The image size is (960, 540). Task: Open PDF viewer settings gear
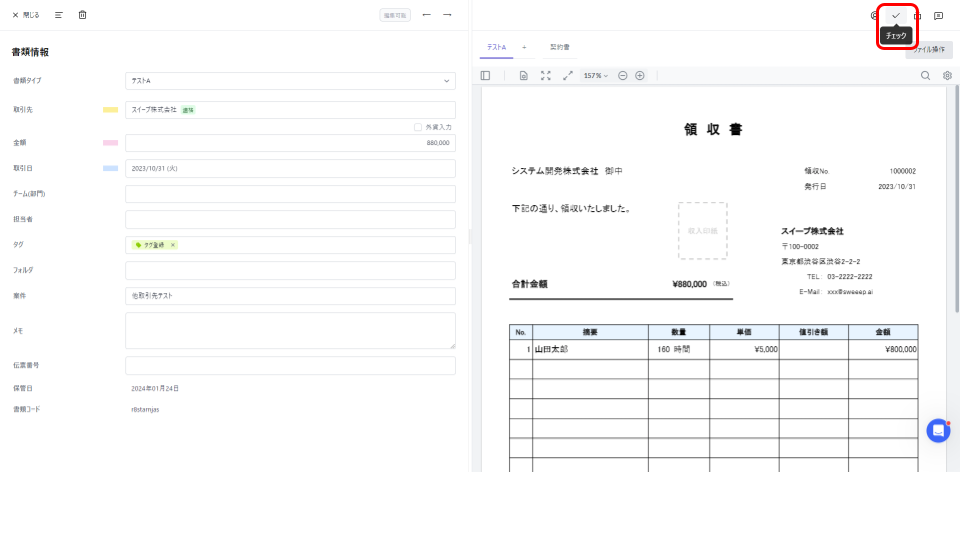click(x=947, y=76)
